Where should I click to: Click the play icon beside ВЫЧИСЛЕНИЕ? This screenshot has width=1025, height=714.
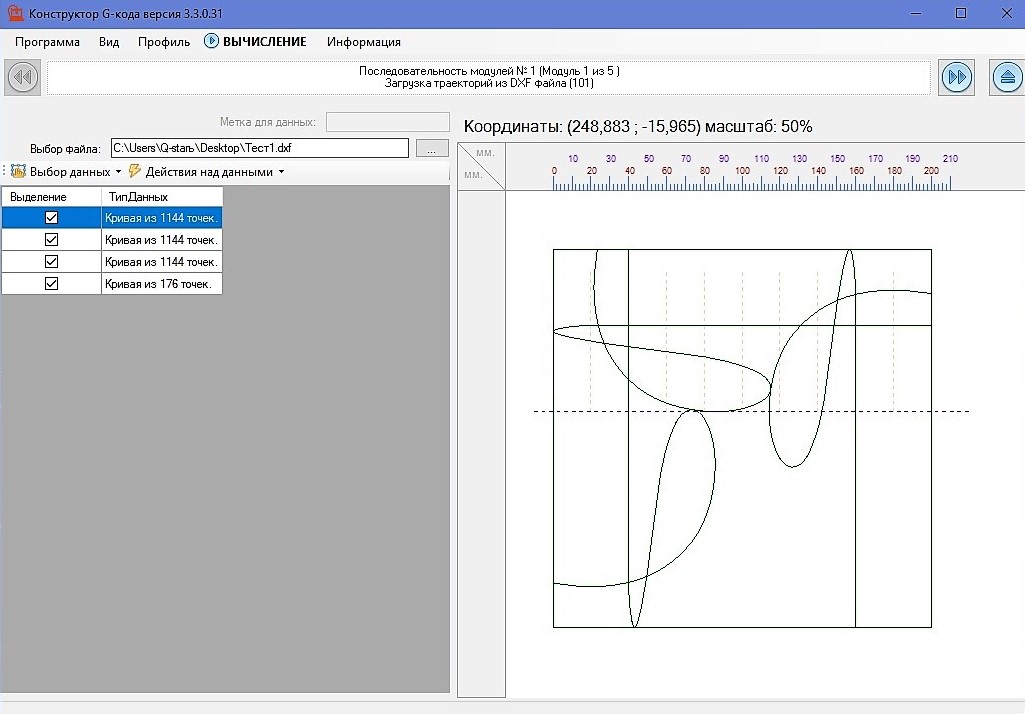tap(211, 41)
